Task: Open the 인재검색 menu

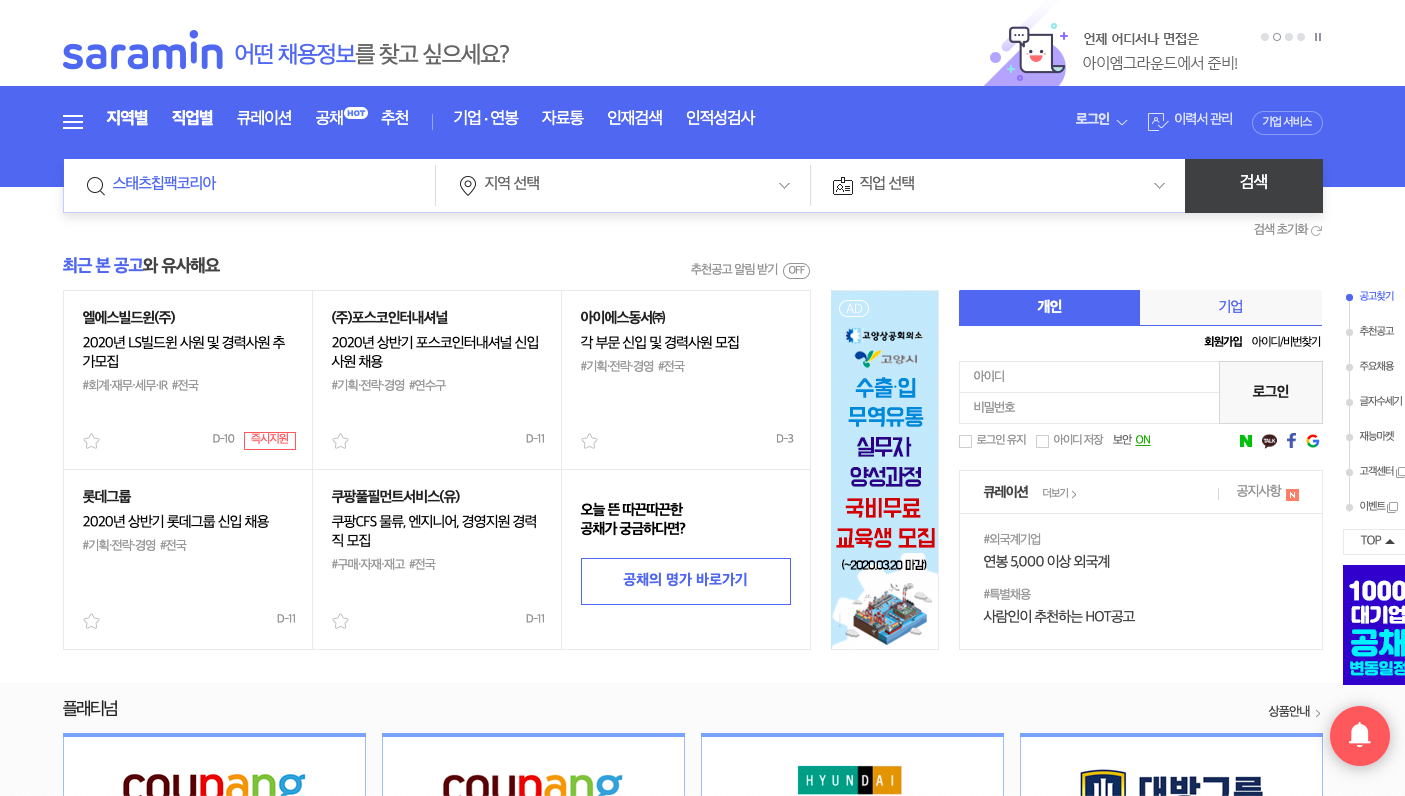Action: (635, 118)
